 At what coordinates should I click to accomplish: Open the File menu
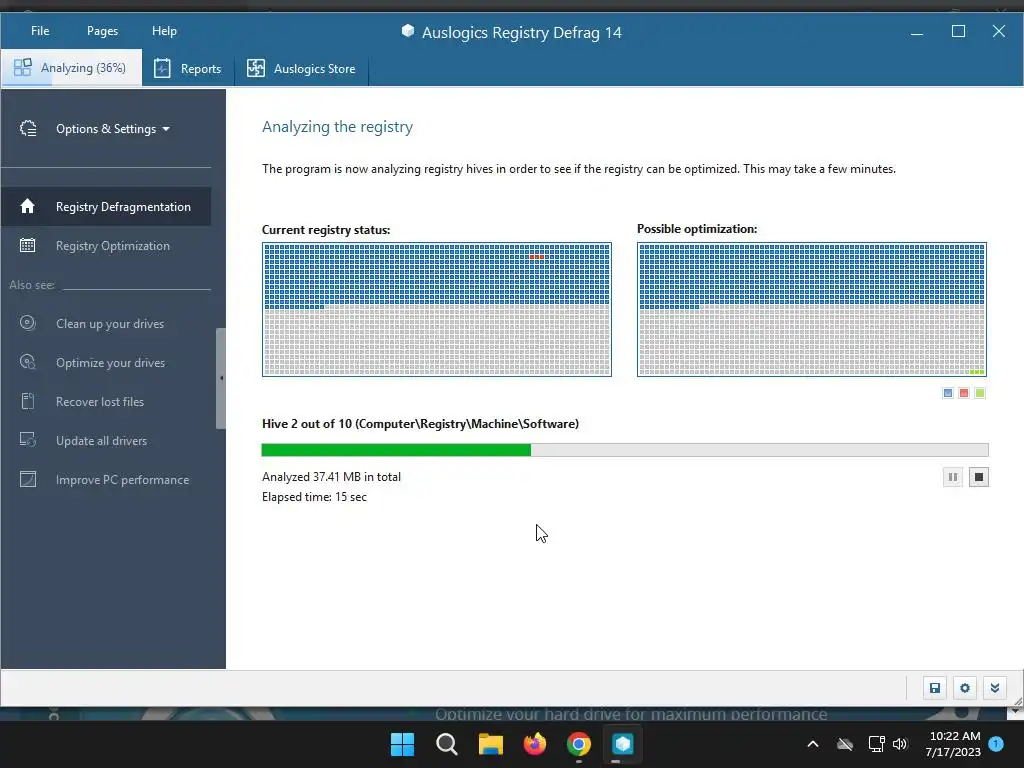(40, 31)
